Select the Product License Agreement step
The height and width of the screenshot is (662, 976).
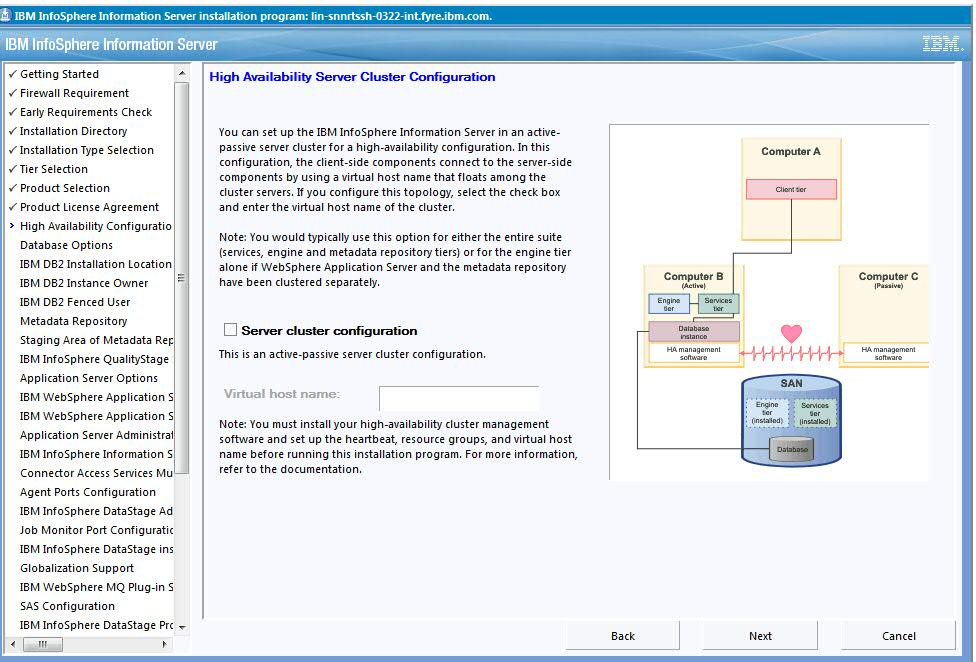87,207
